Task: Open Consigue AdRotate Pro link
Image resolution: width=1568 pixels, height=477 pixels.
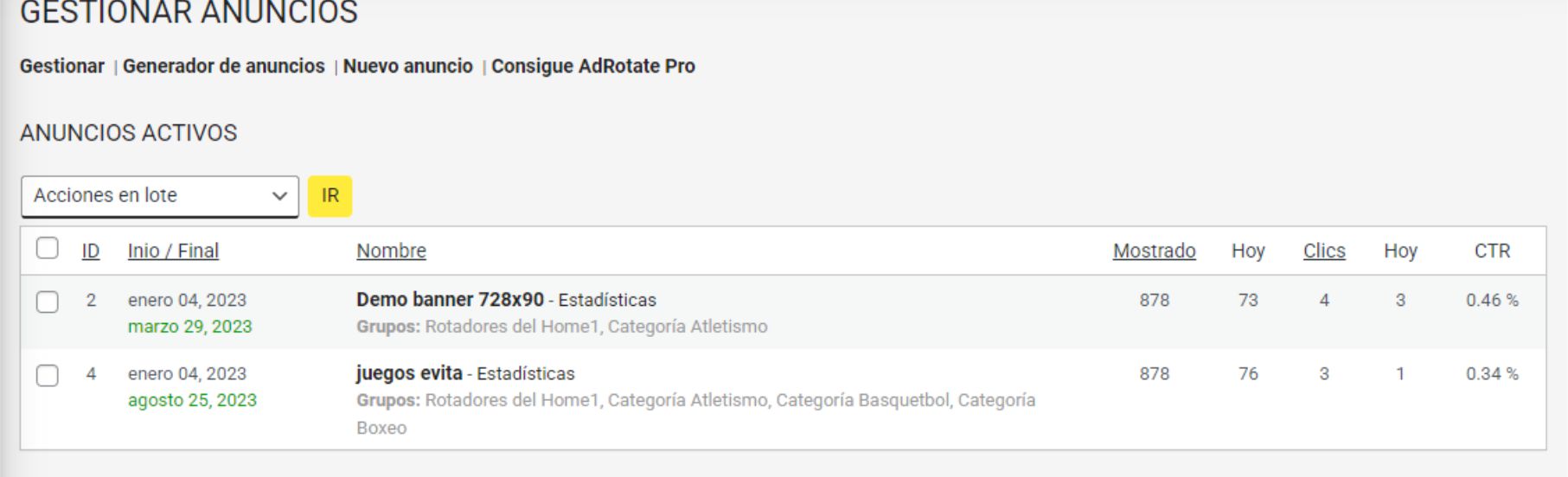Action: (x=592, y=67)
